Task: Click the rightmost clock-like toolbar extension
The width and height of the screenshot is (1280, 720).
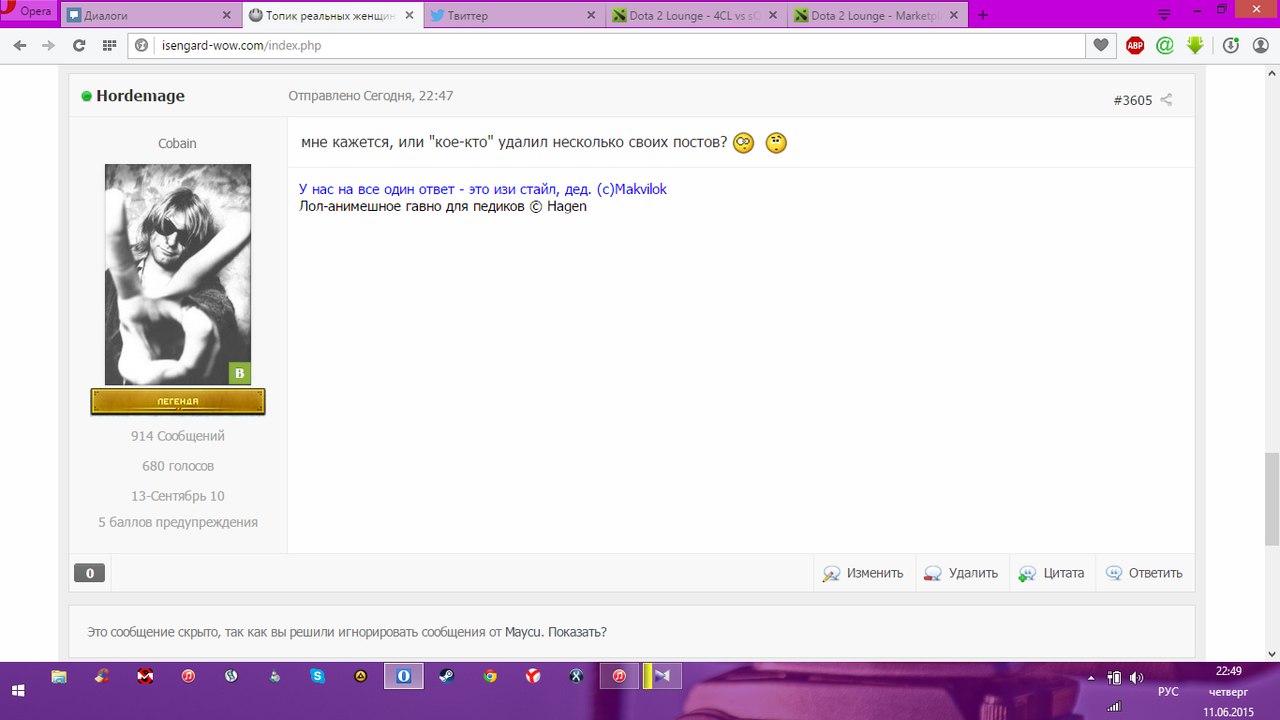Action: [1262, 45]
